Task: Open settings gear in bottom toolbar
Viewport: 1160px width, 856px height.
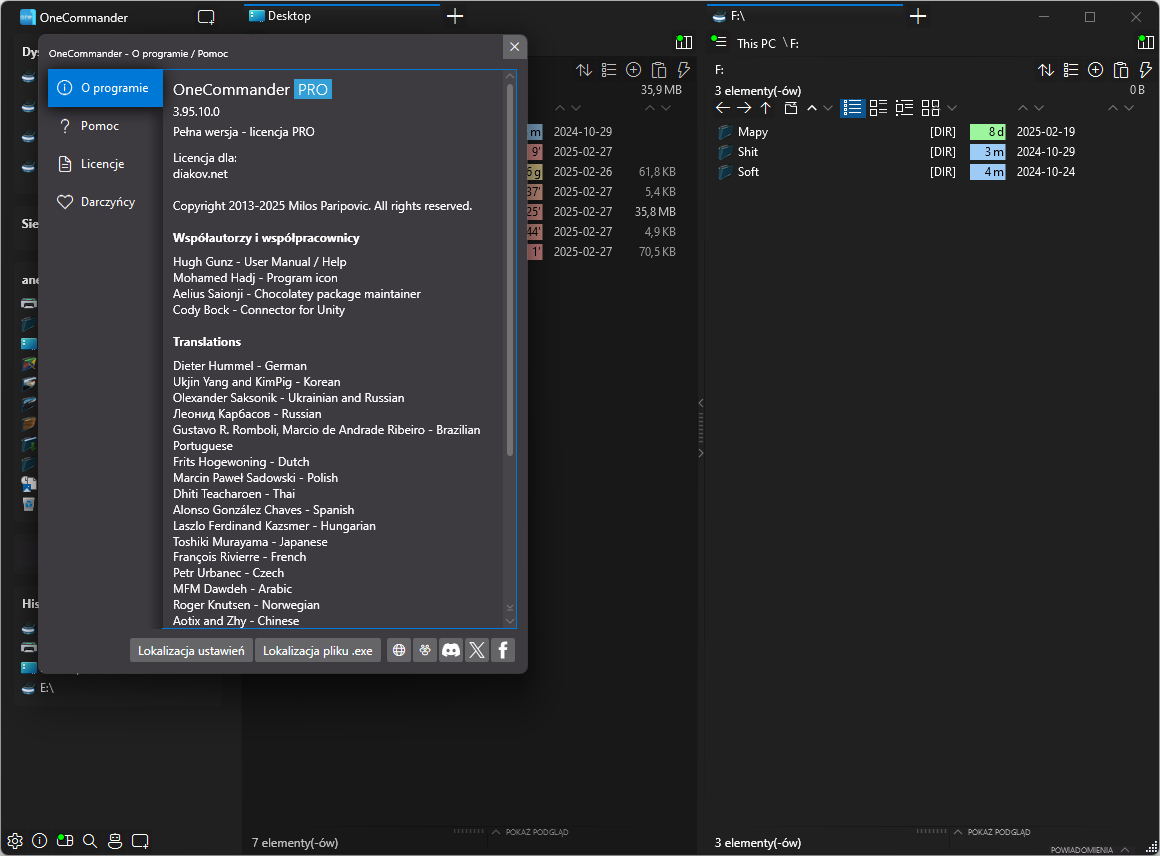Action: (15, 840)
